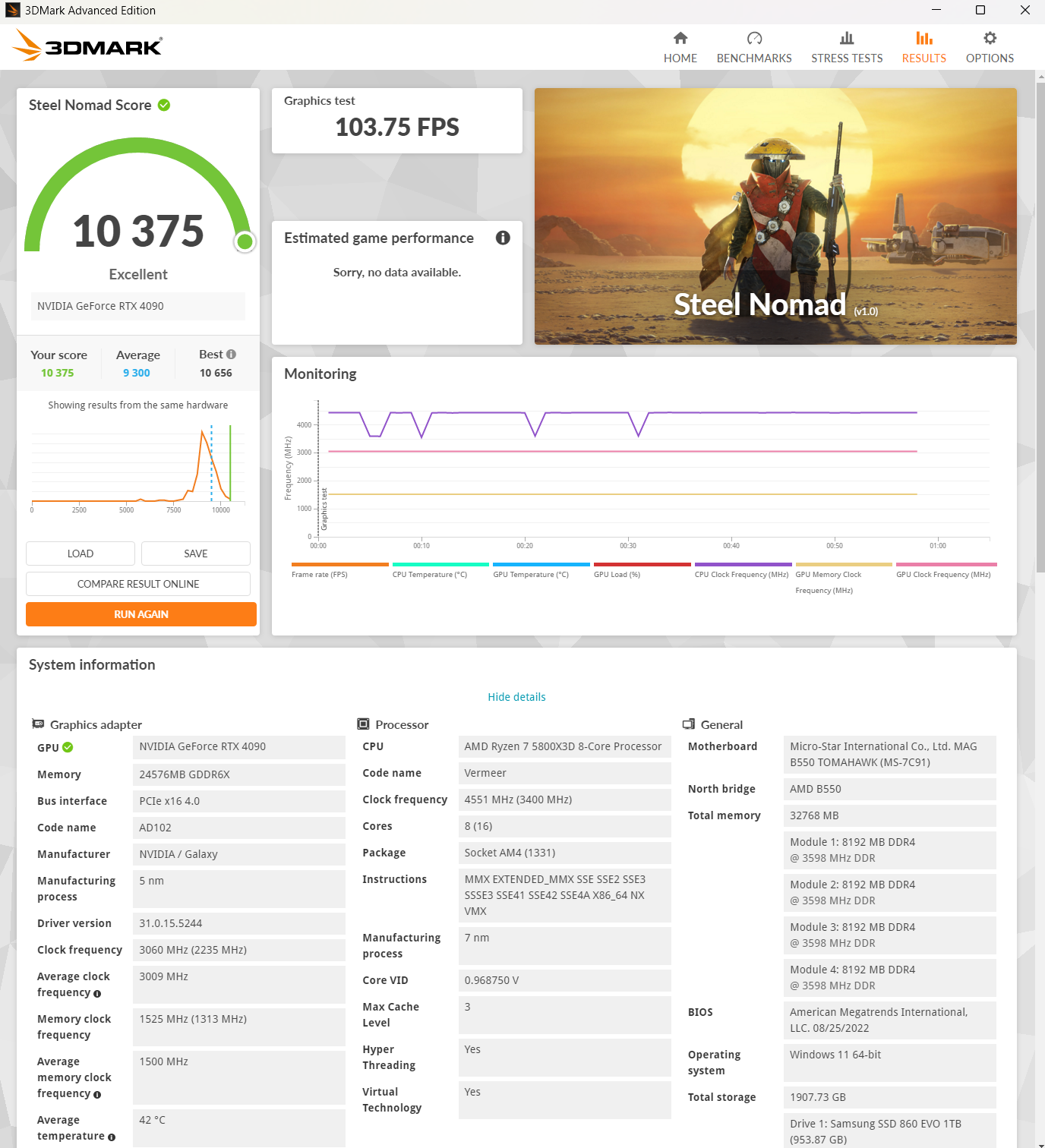Click the best score 10 656
This screenshot has height=1148, width=1045.
[x=216, y=373]
